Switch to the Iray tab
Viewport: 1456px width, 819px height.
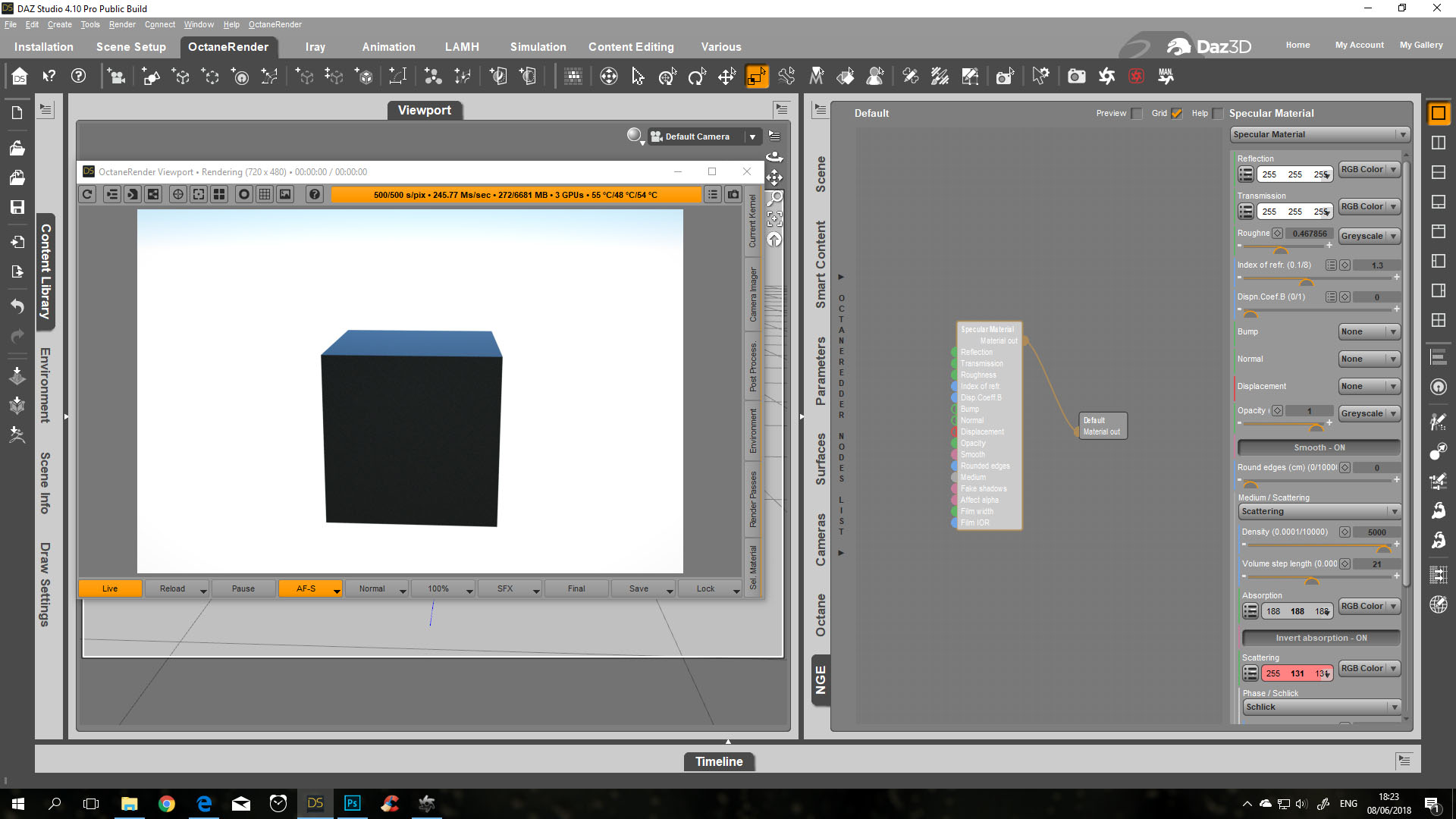tap(315, 47)
